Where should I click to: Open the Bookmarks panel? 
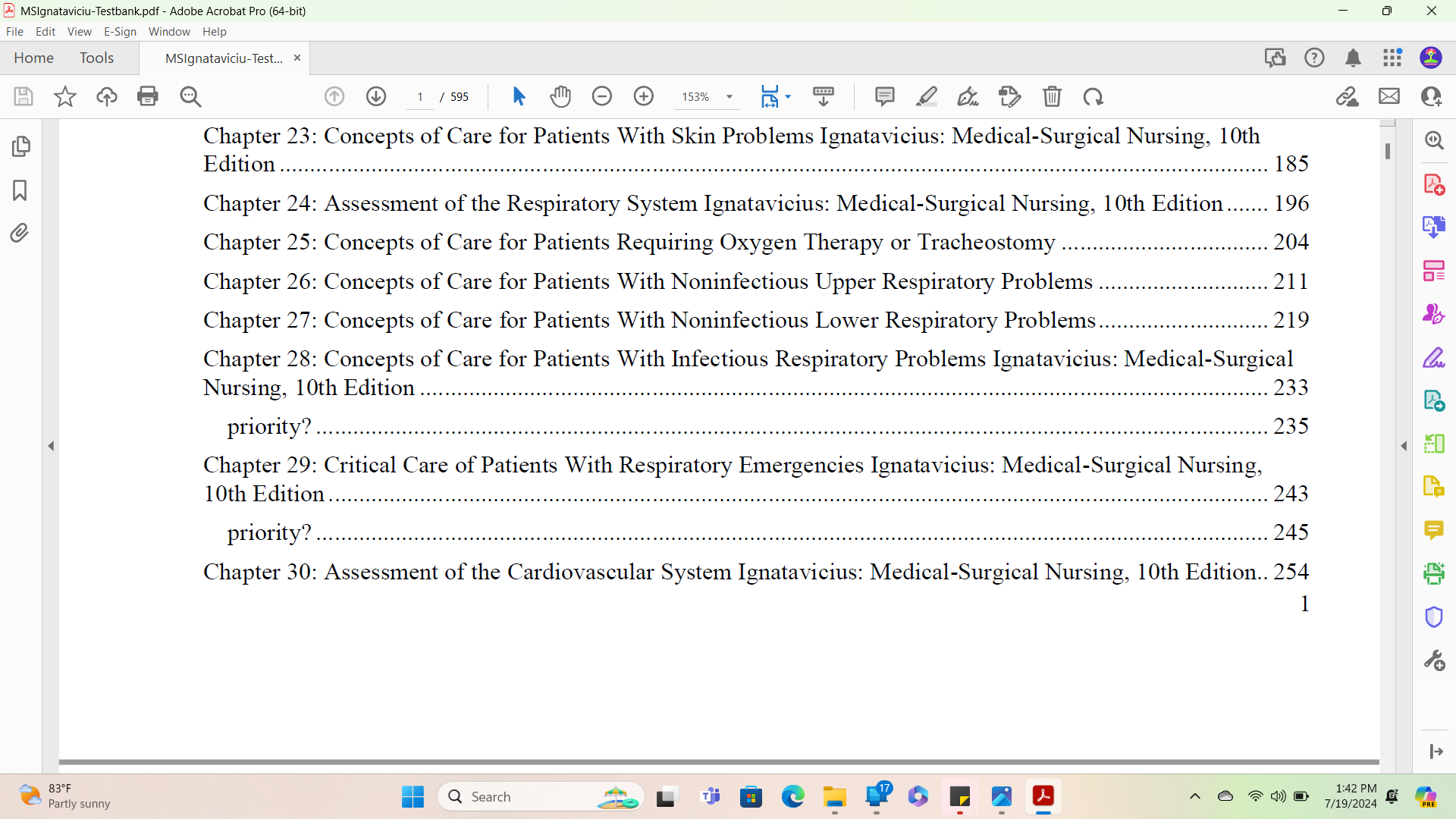point(20,190)
